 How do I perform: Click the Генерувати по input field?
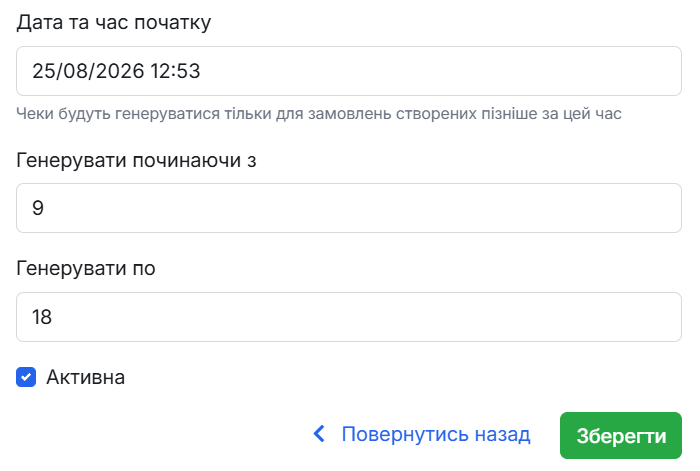click(x=349, y=317)
